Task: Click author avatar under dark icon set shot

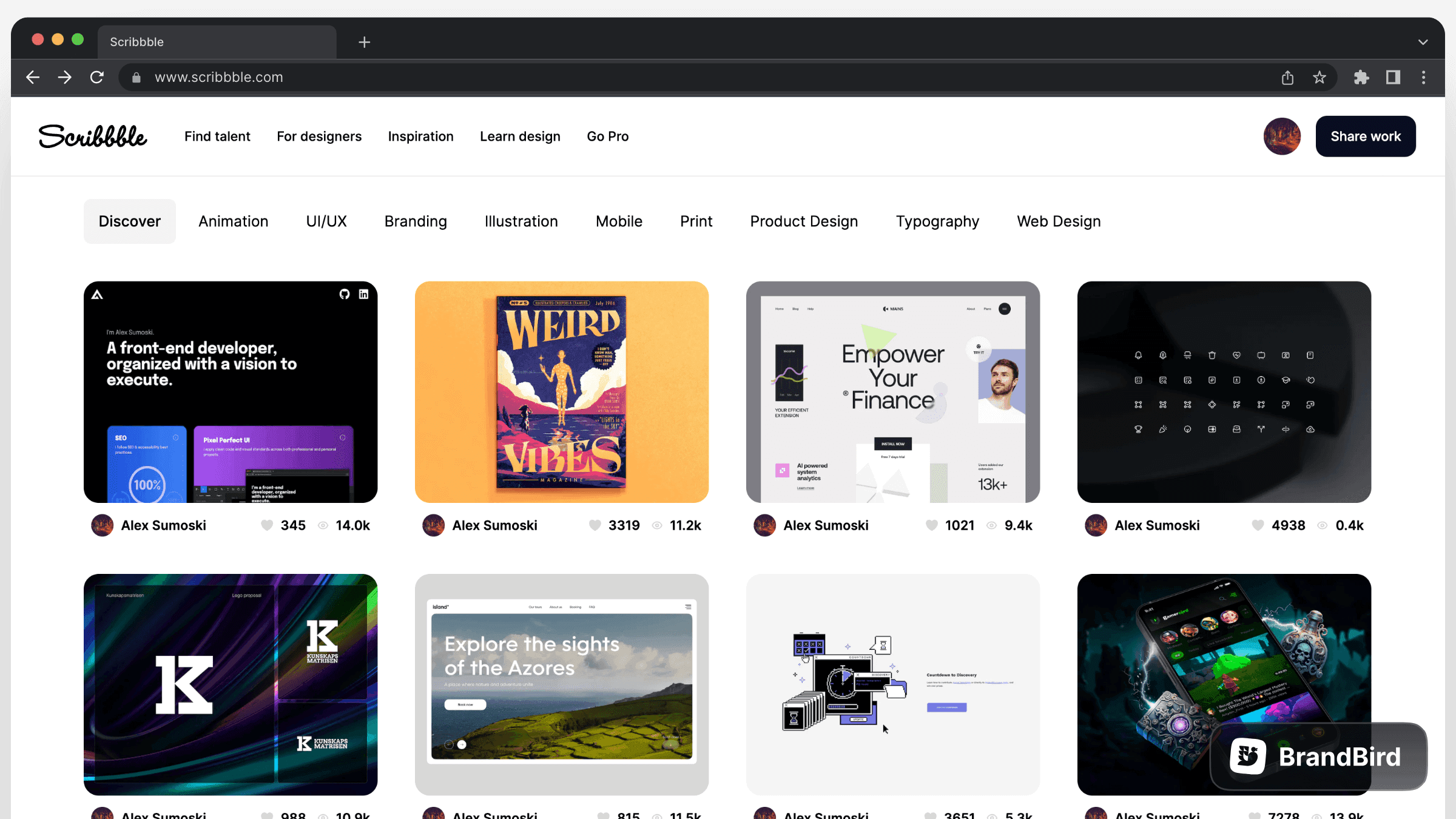Action: (x=1096, y=525)
